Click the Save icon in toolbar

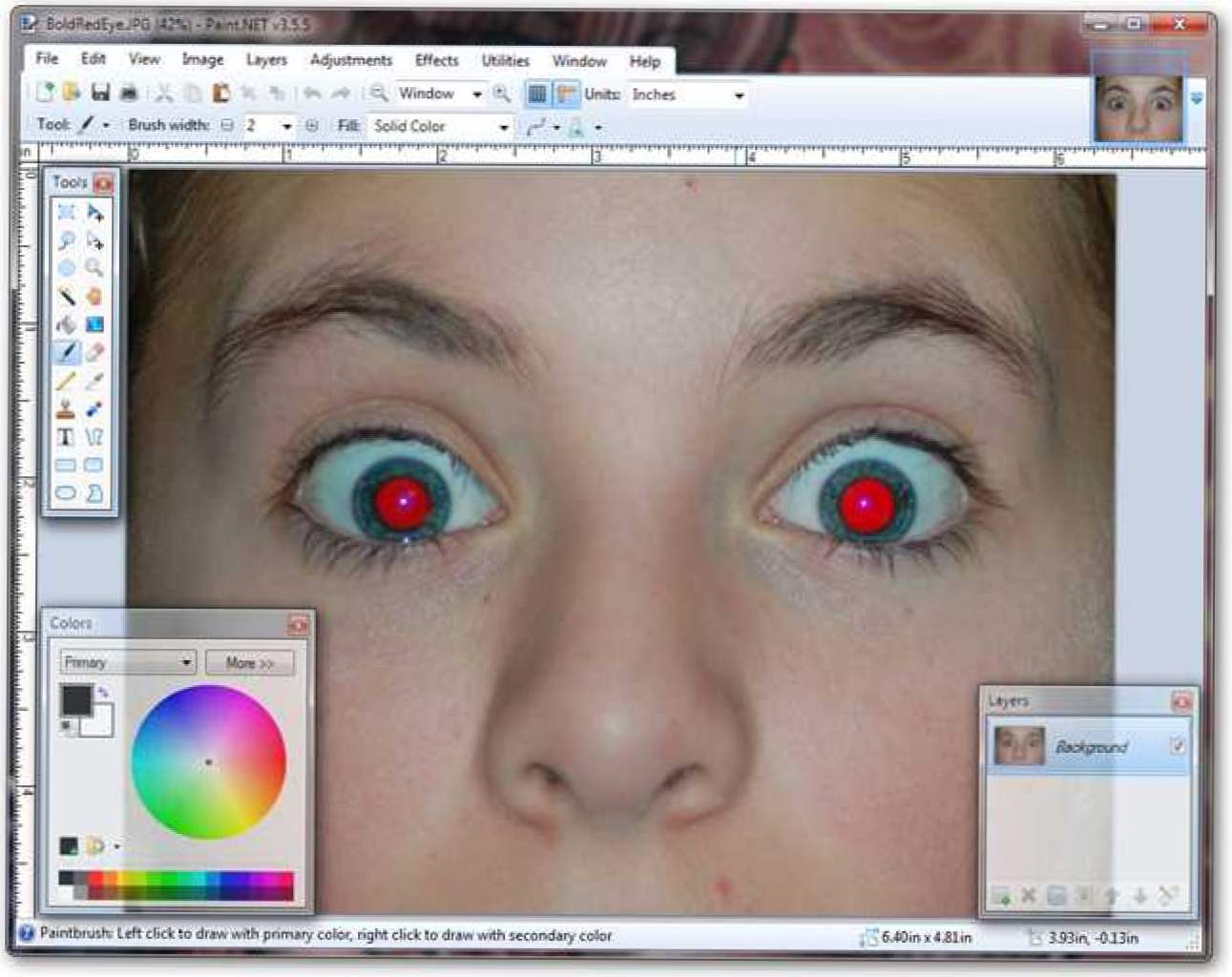click(x=100, y=93)
